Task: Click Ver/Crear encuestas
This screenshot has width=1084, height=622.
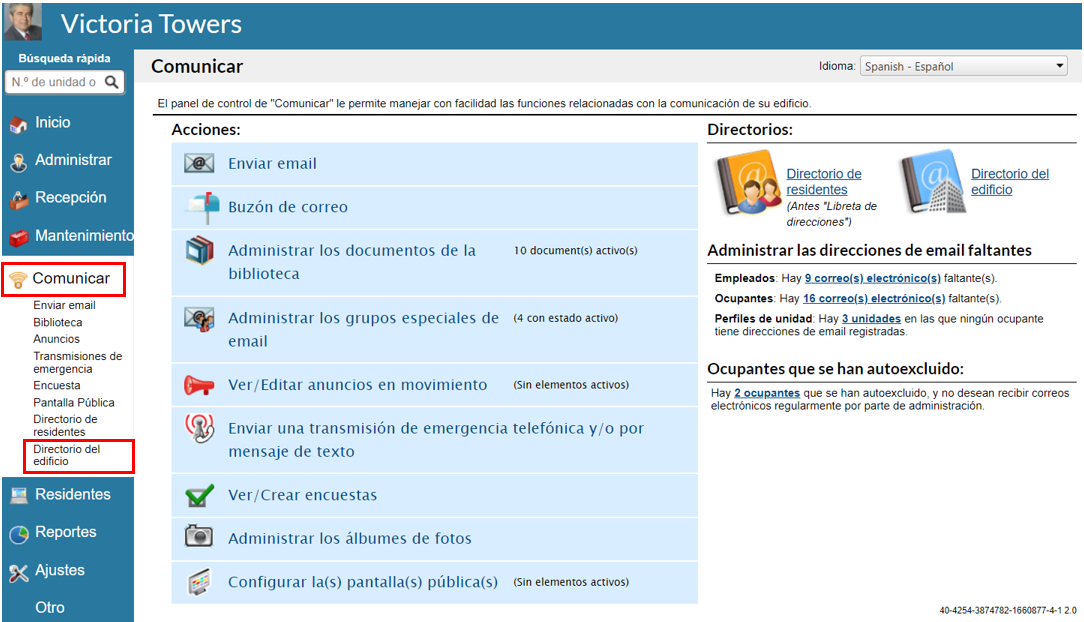Action: 303,495
